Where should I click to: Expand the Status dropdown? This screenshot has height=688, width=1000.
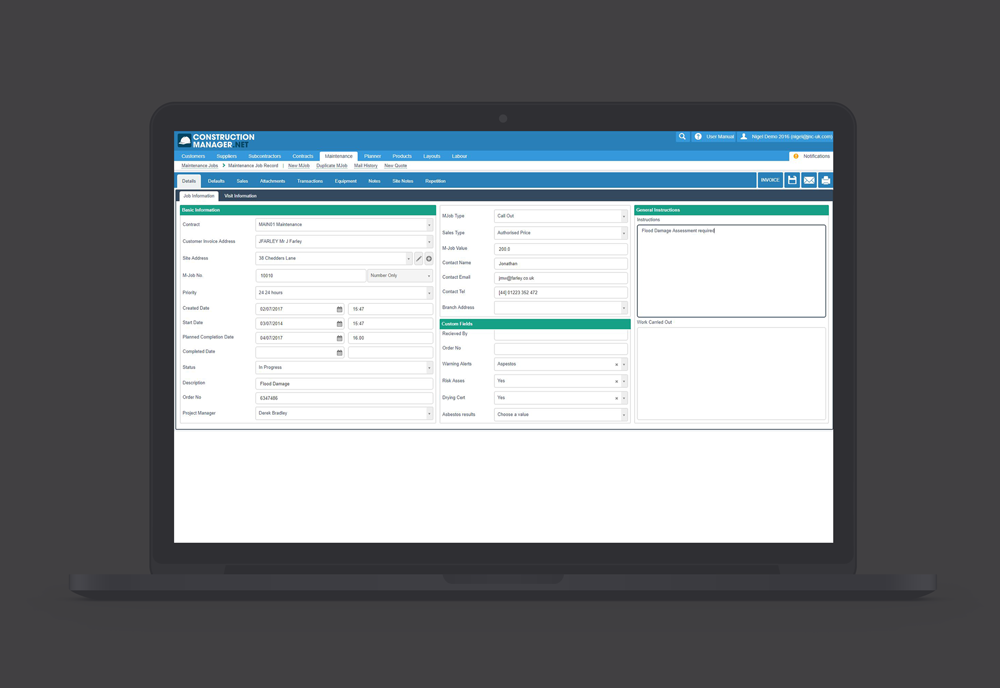click(x=429, y=368)
